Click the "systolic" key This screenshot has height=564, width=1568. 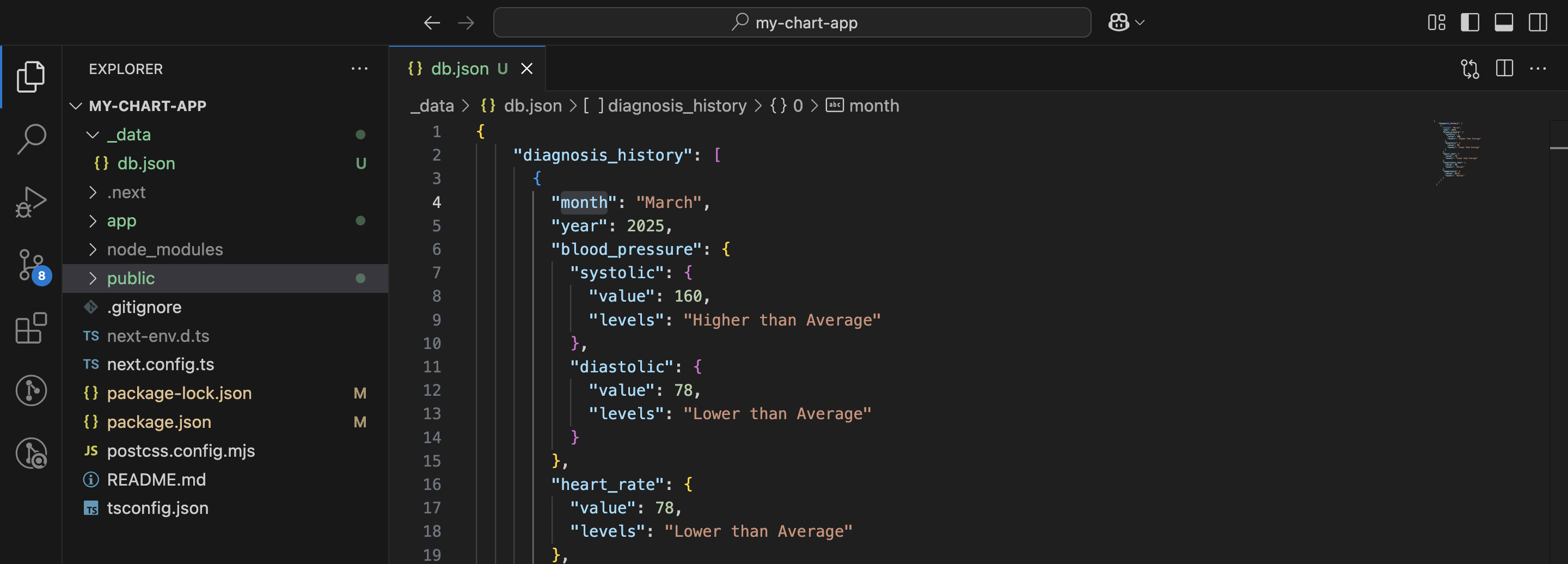click(x=617, y=273)
